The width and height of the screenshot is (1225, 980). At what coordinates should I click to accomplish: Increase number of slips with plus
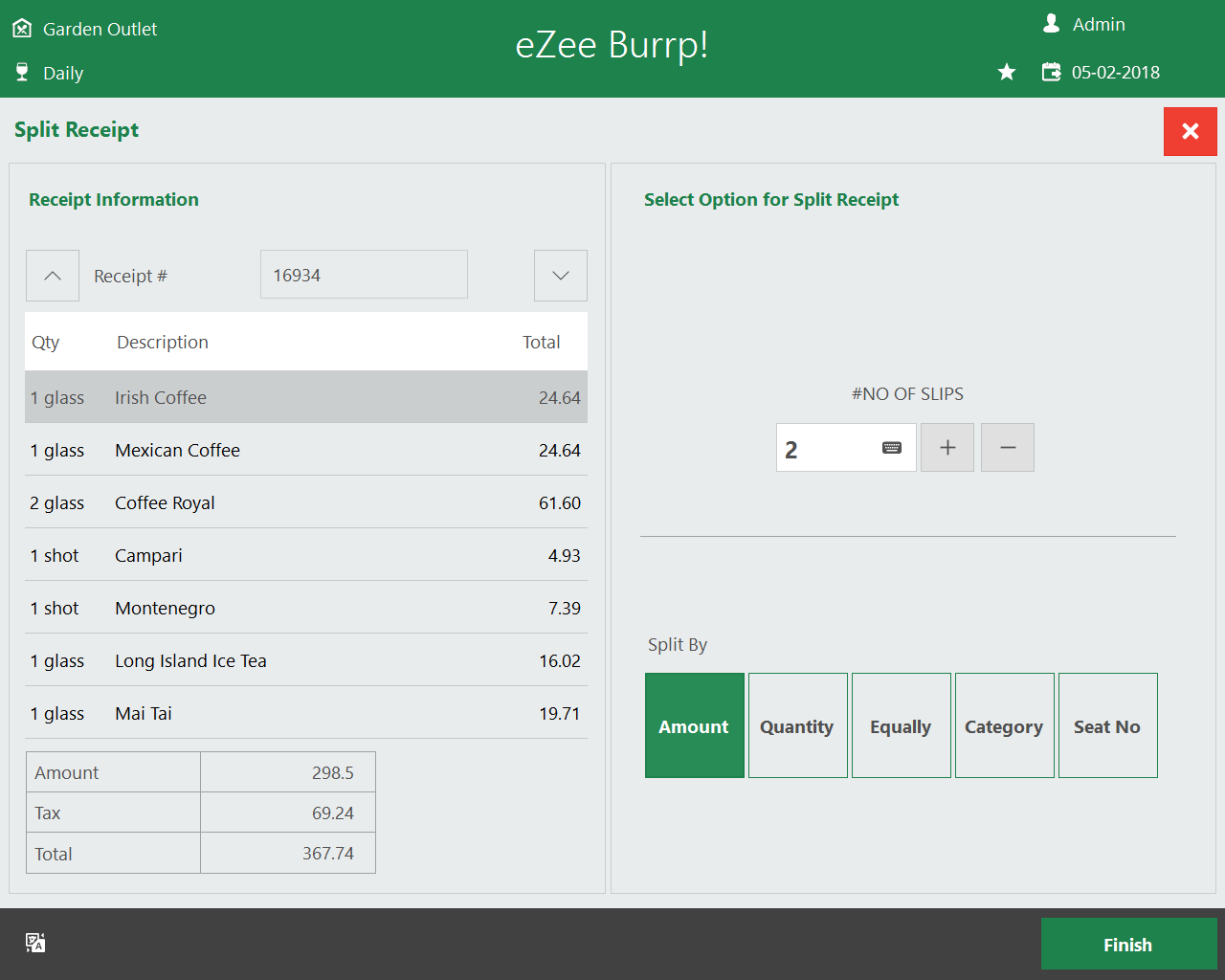pyautogui.click(x=947, y=448)
